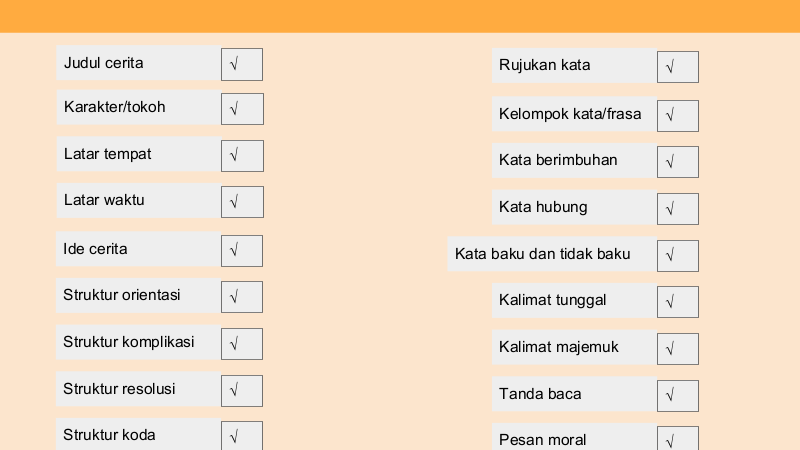The width and height of the screenshot is (800, 450).
Task: Toggle the Judul cerita checkbox
Action: pos(242,64)
